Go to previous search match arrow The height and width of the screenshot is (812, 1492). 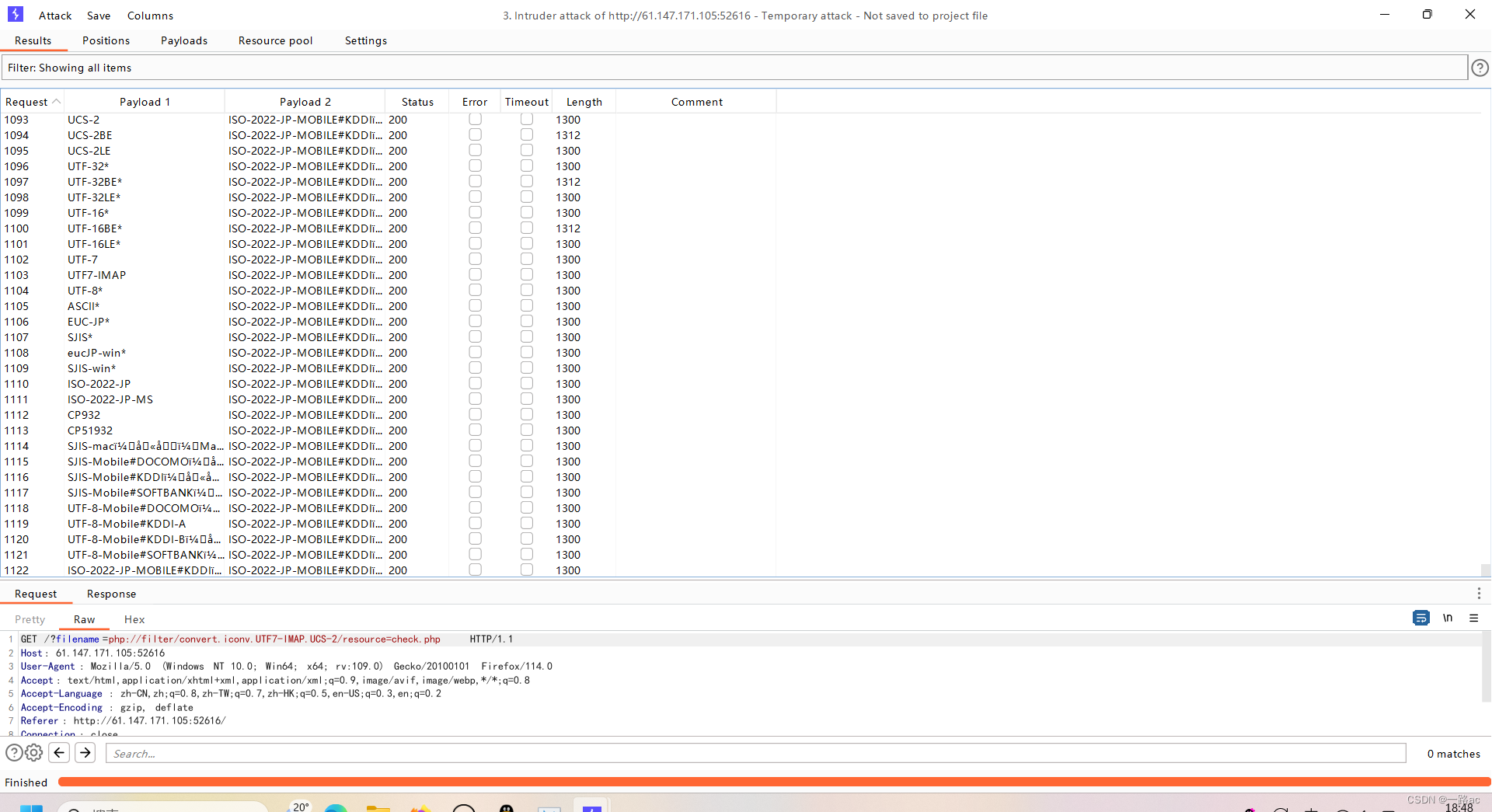[x=59, y=753]
